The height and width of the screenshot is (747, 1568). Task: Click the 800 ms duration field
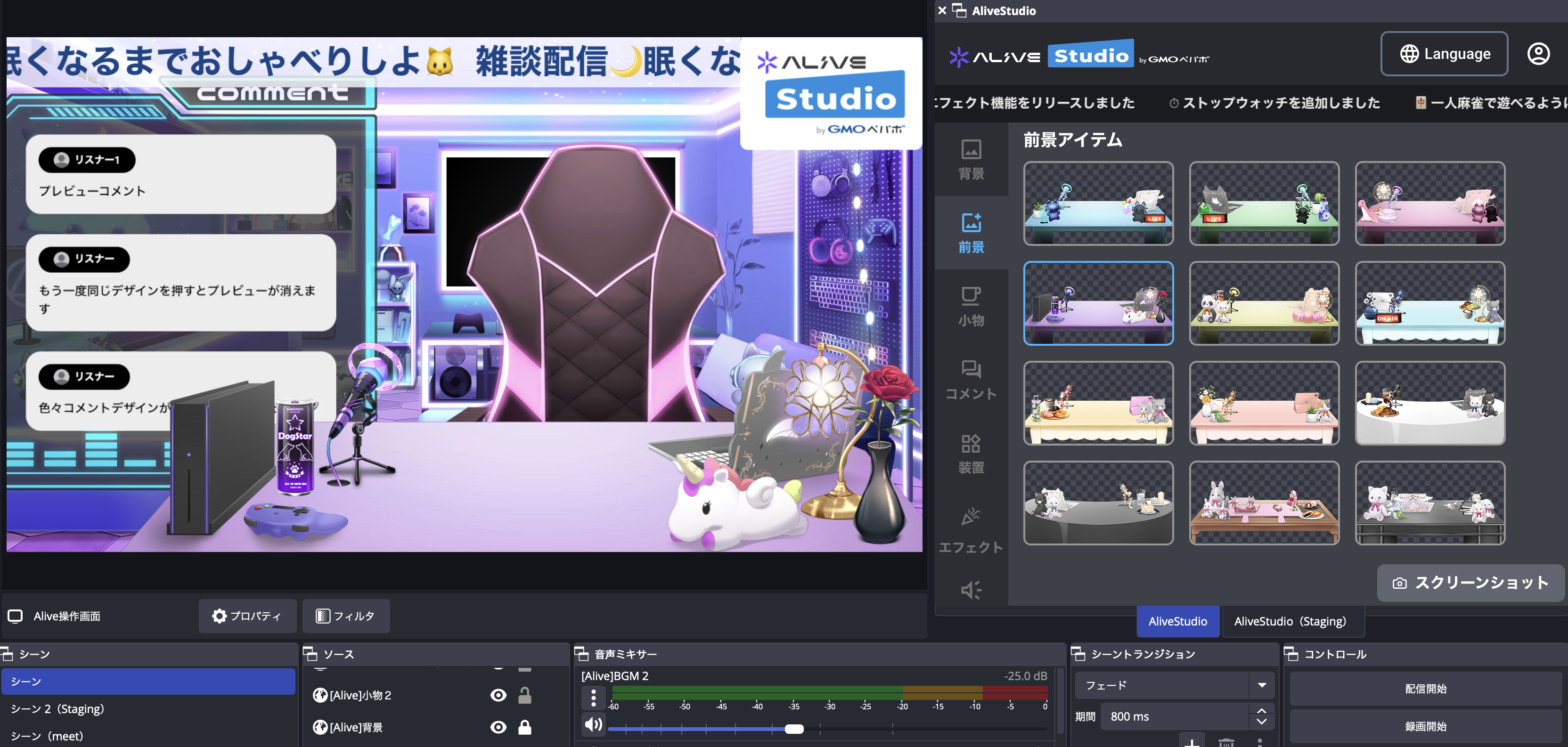(x=1176, y=716)
